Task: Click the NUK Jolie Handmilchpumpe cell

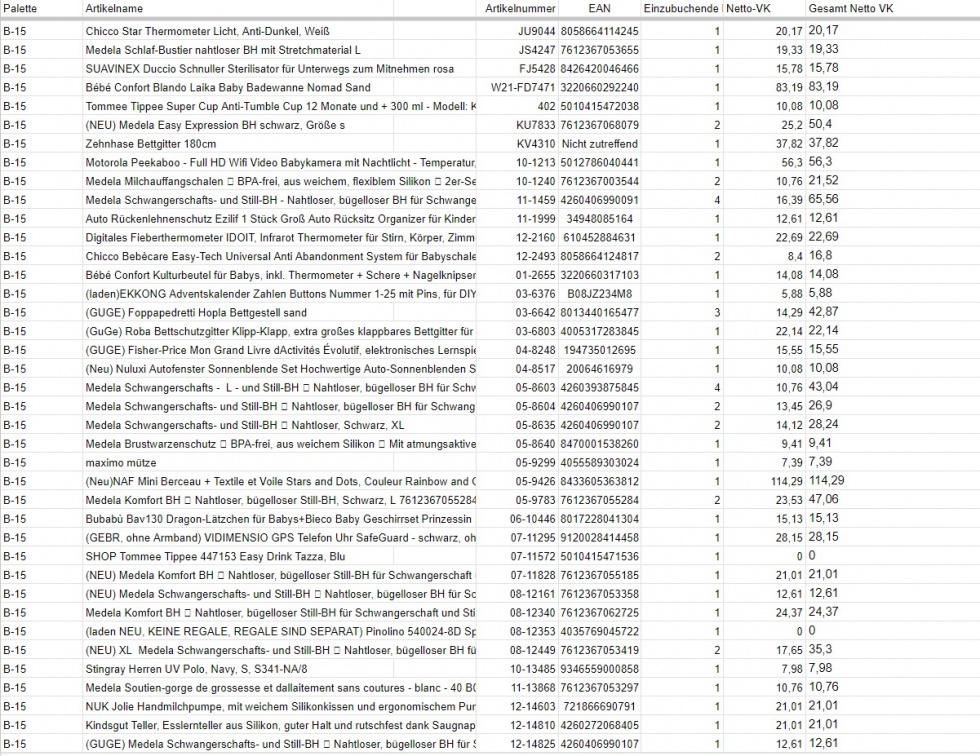Action: (281, 706)
